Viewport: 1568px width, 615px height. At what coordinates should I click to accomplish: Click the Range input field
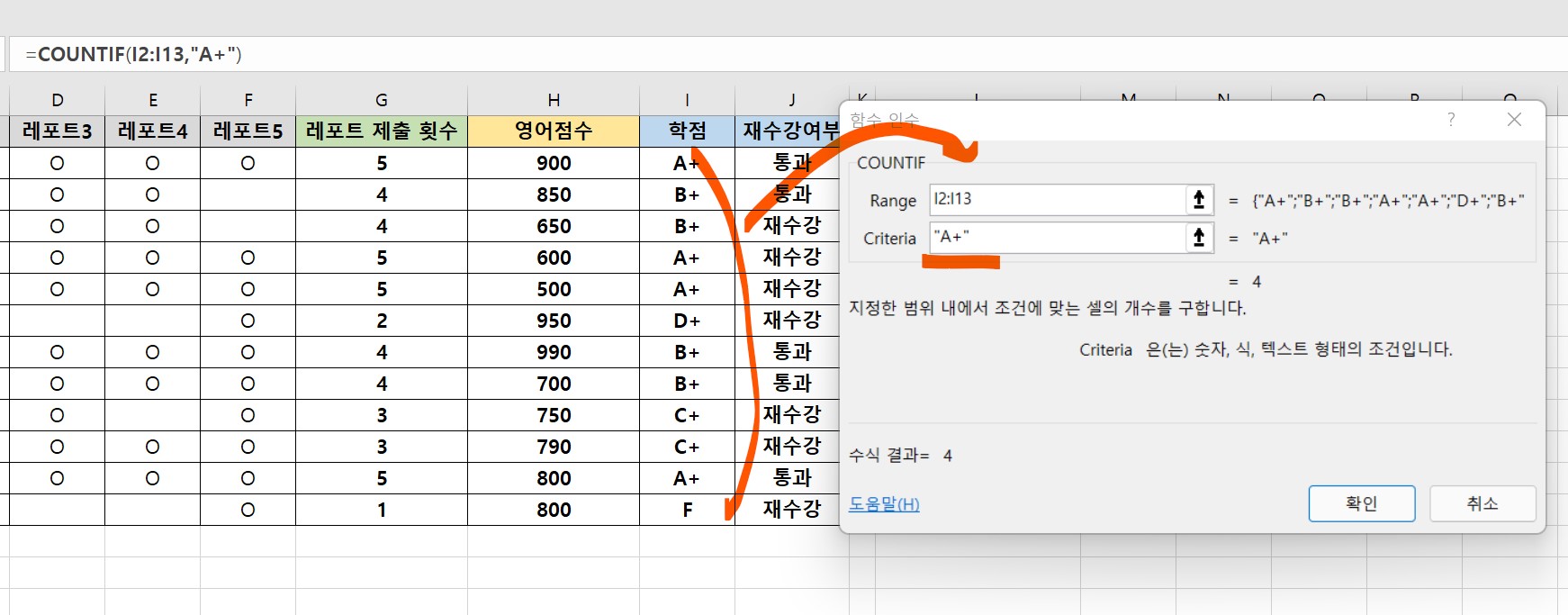(x=1058, y=200)
